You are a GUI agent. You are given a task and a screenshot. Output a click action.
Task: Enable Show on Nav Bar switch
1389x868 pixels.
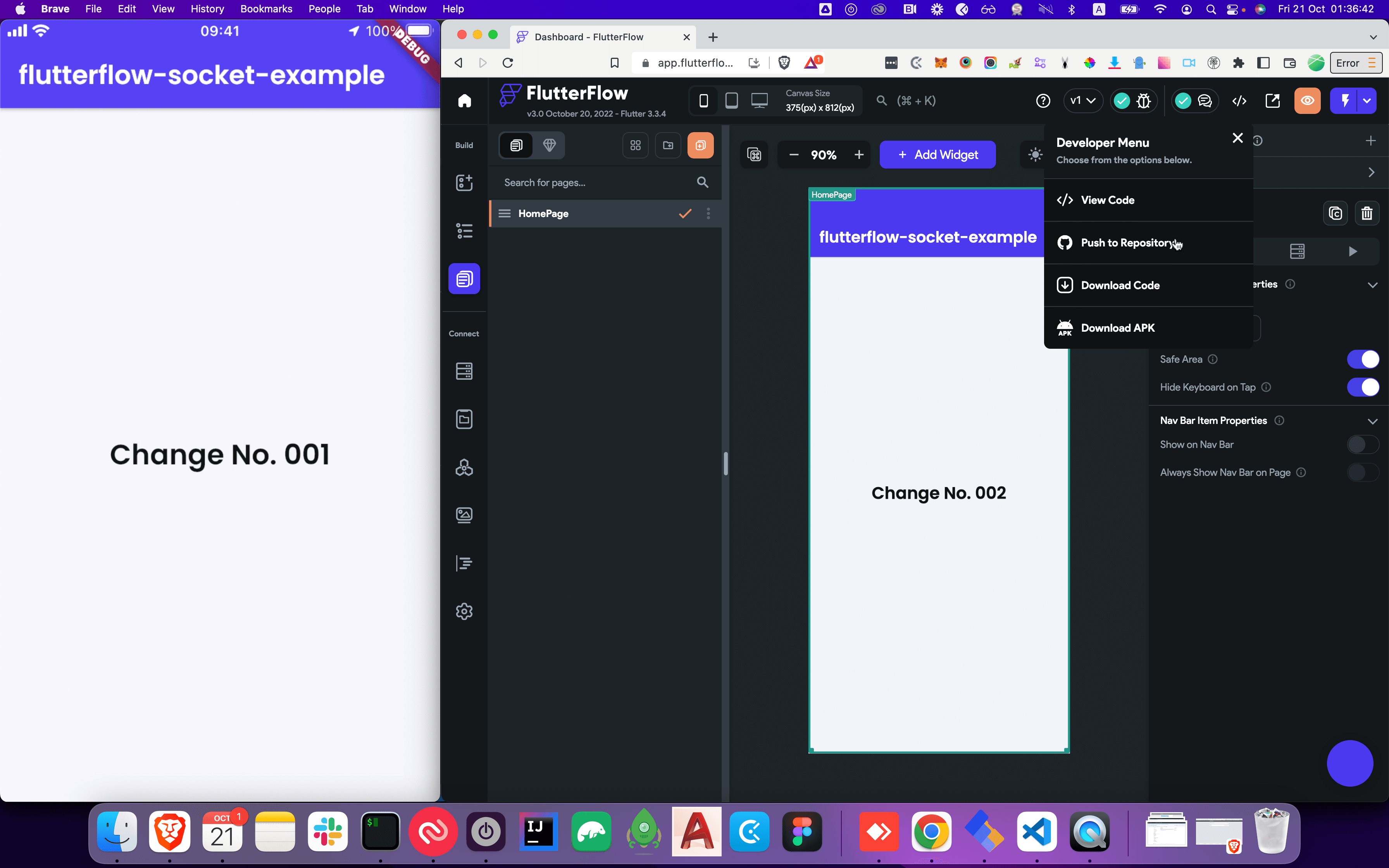pyautogui.click(x=1362, y=444)
